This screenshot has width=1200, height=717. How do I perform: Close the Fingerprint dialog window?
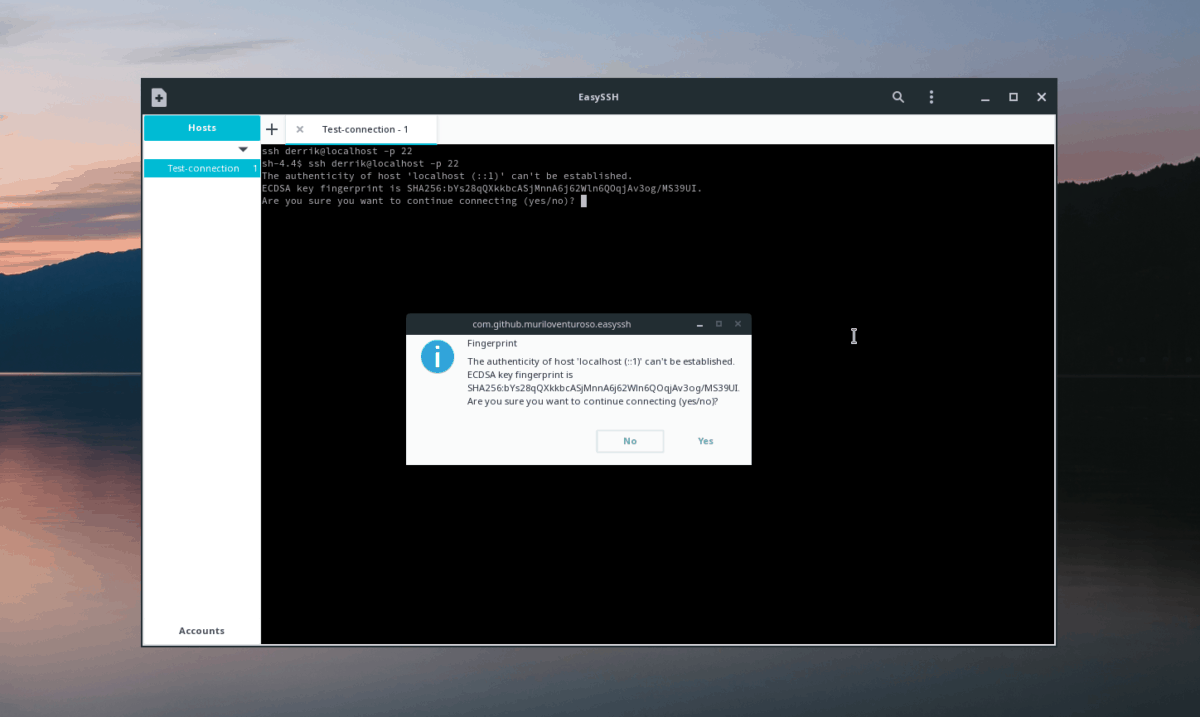(x=738, y=324)
